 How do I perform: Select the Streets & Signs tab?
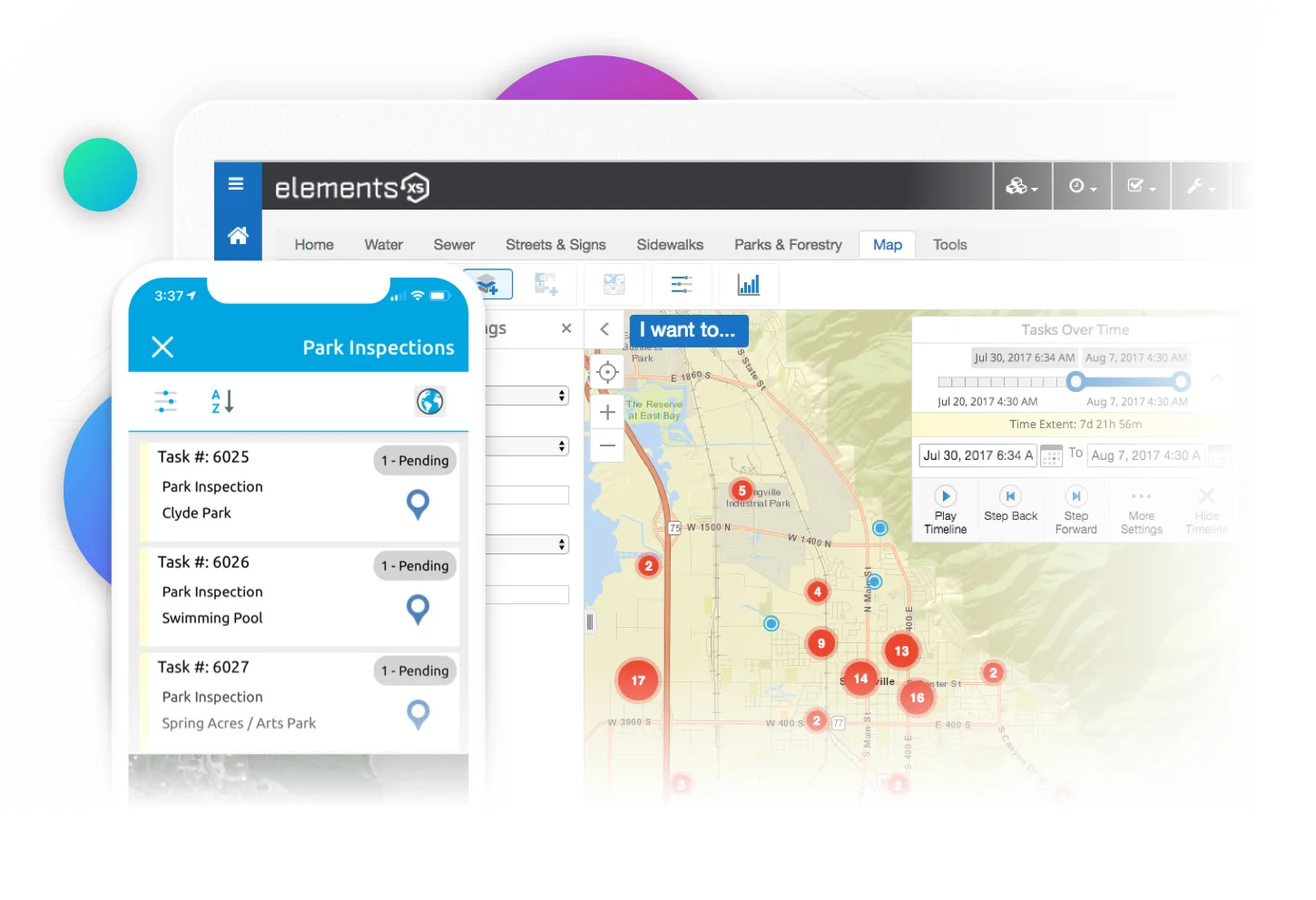[555, 245]
